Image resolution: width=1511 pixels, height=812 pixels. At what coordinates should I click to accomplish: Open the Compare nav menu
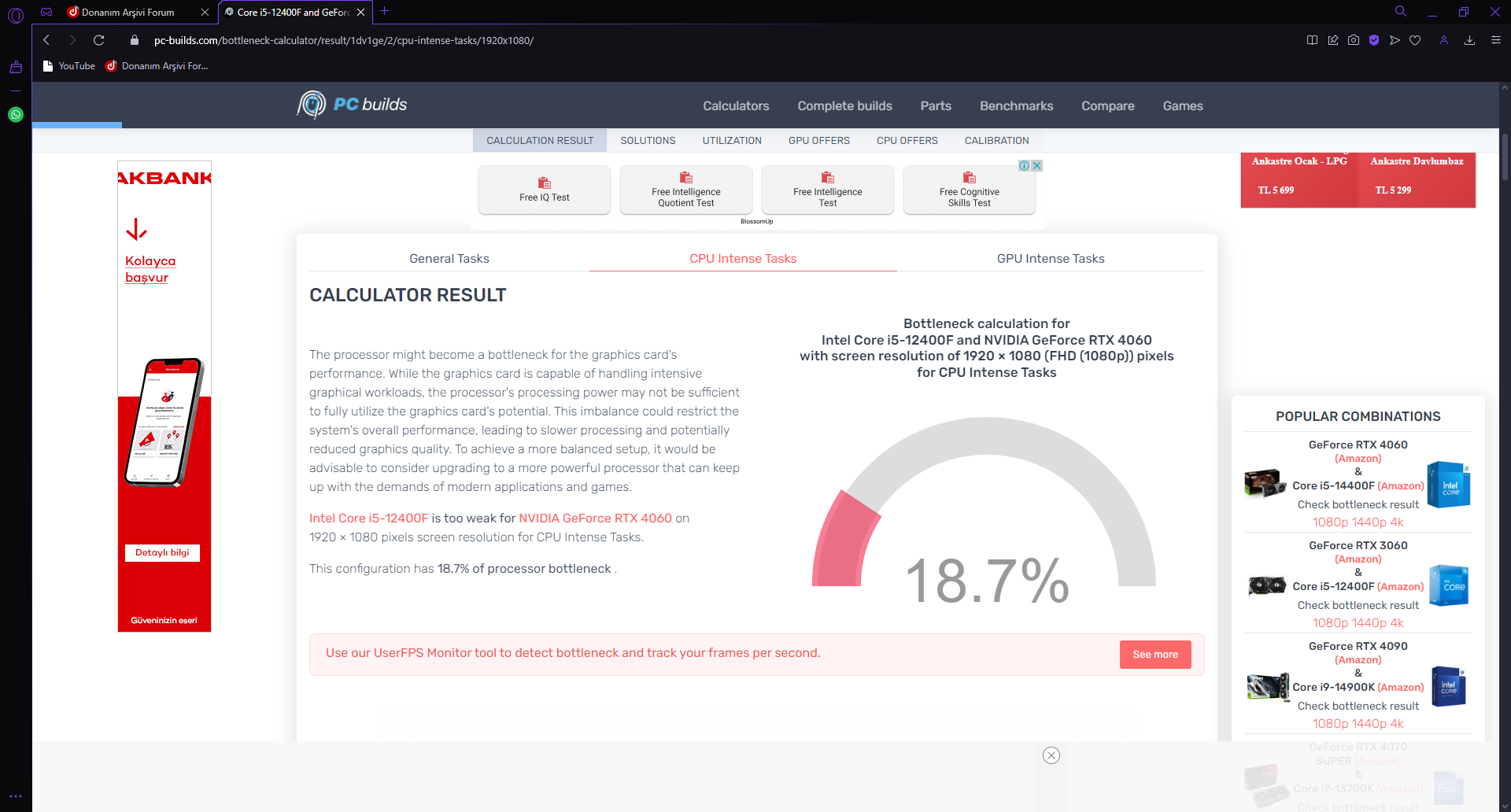coord(1108,105)
